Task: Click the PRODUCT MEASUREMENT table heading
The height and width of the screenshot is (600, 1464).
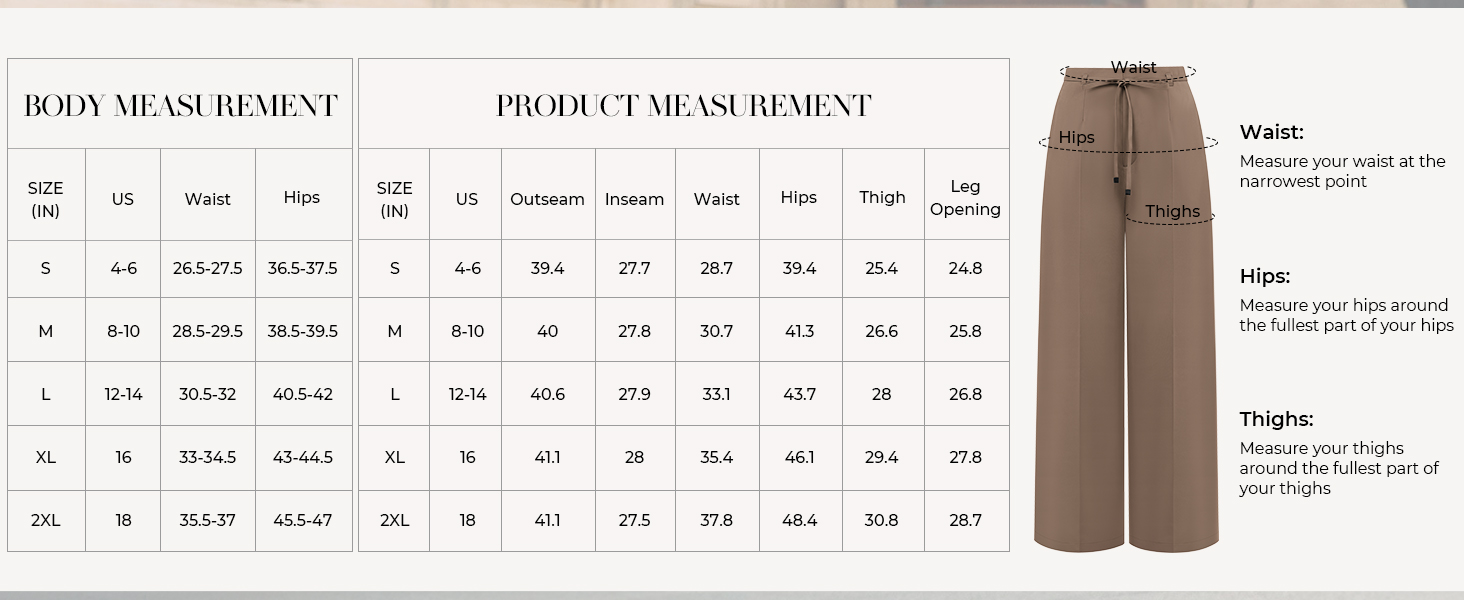Action: click(684, 106)
